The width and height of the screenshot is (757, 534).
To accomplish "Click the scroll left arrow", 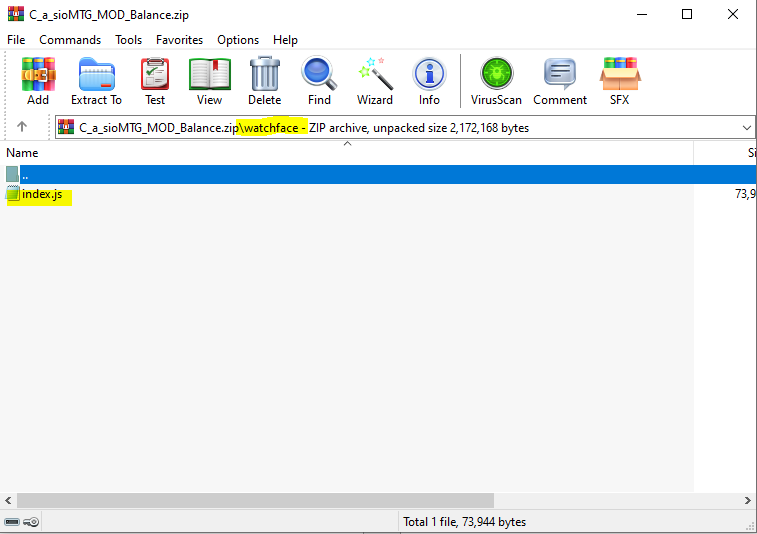I will (8, 500).
